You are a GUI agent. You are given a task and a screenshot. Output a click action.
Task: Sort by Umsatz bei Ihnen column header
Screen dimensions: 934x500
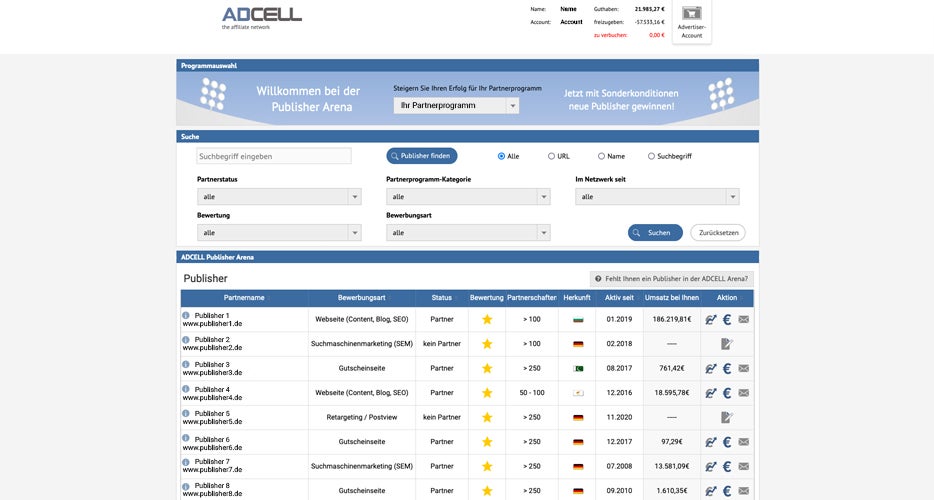pyautogui.click(x=672, y=297)
